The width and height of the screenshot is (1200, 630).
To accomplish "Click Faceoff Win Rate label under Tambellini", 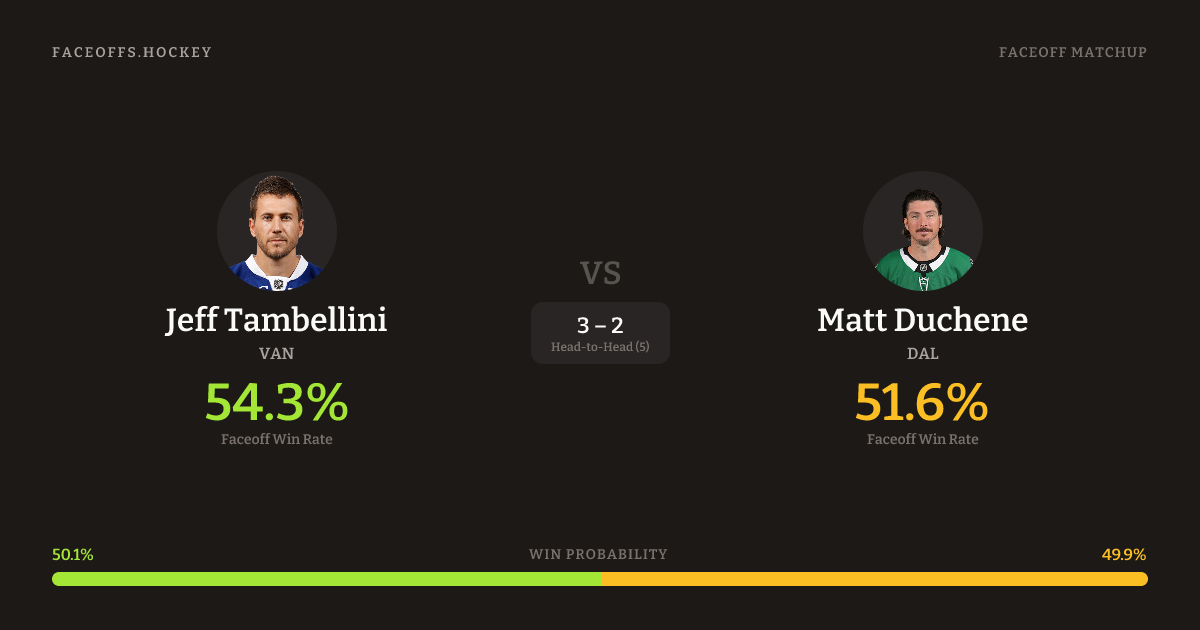I will click(x=276, y=439).
